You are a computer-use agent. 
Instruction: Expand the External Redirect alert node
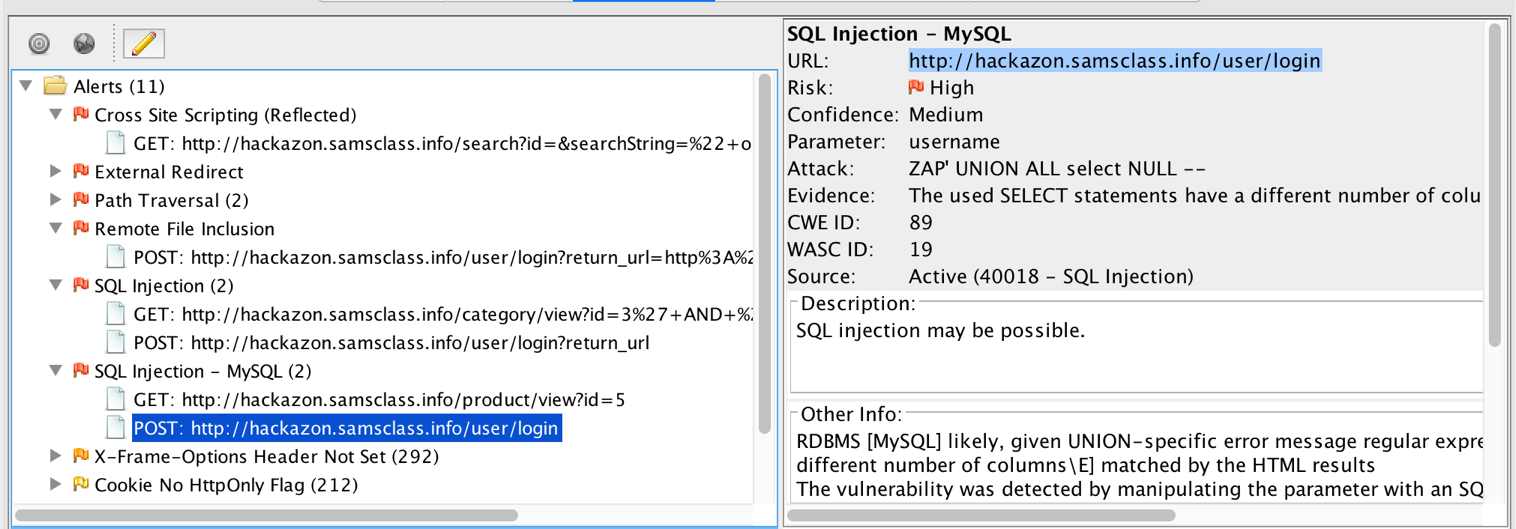tap(57, 172)
